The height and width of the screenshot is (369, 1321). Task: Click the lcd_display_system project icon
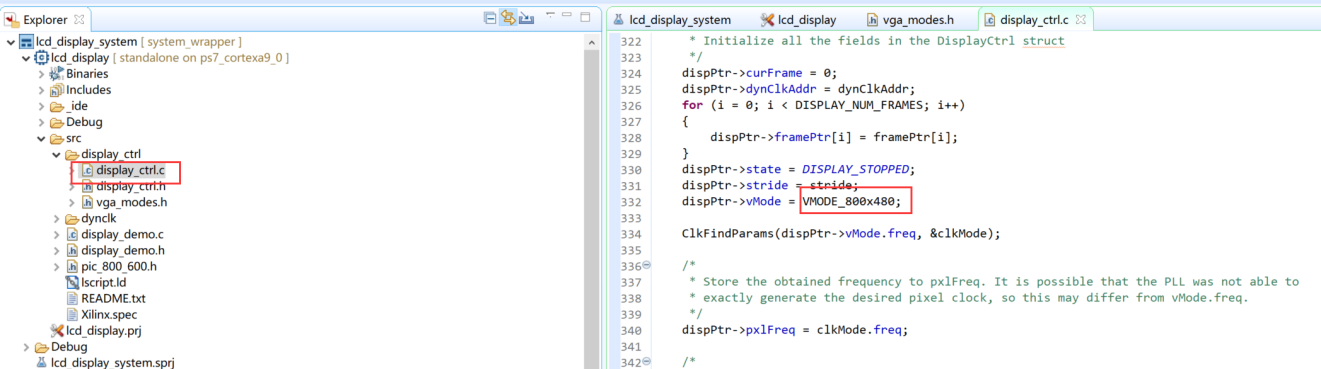27,42
